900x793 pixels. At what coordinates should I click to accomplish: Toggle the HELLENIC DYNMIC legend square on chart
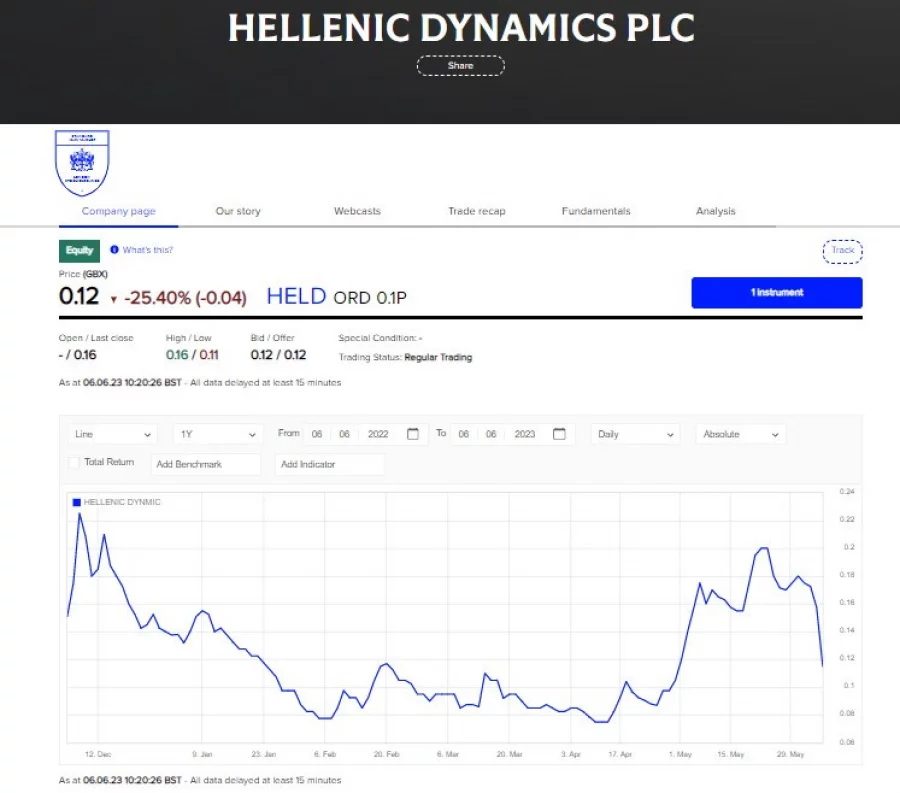[74, 501]
